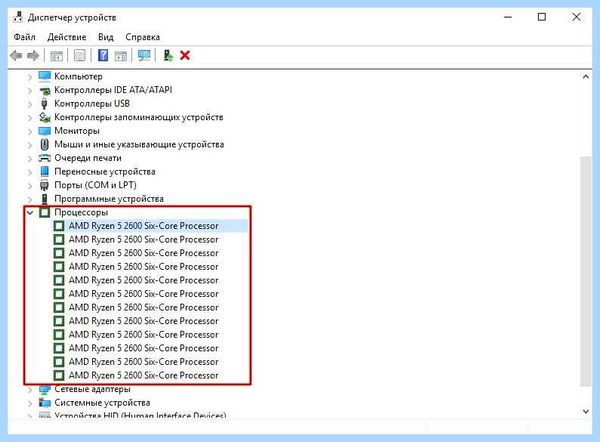Screen dimensions: 600x442
Task: Maximize the Диспетчер устройств window
Action: click(x=542, y=17)
